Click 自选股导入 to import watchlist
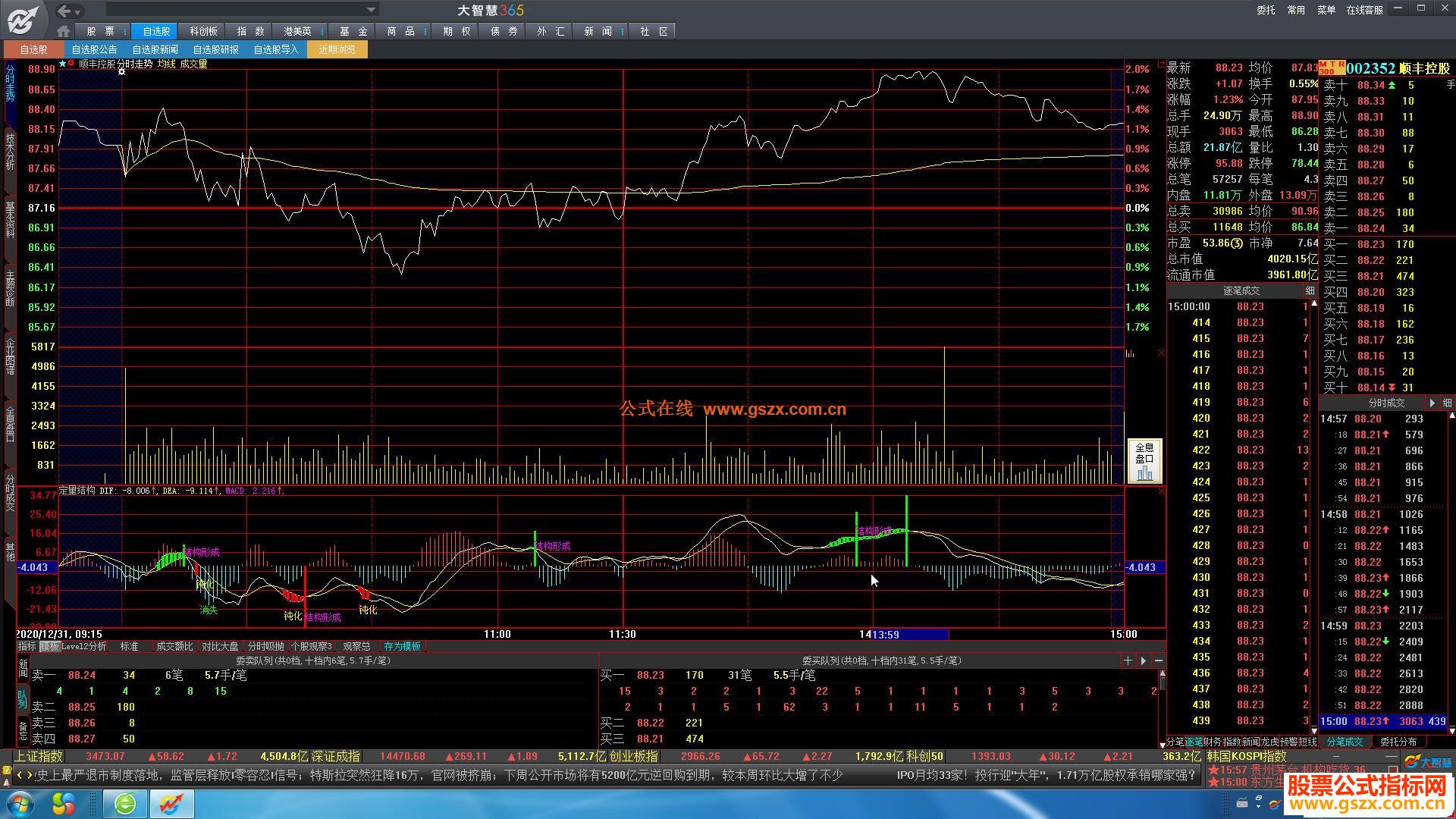 276,49
